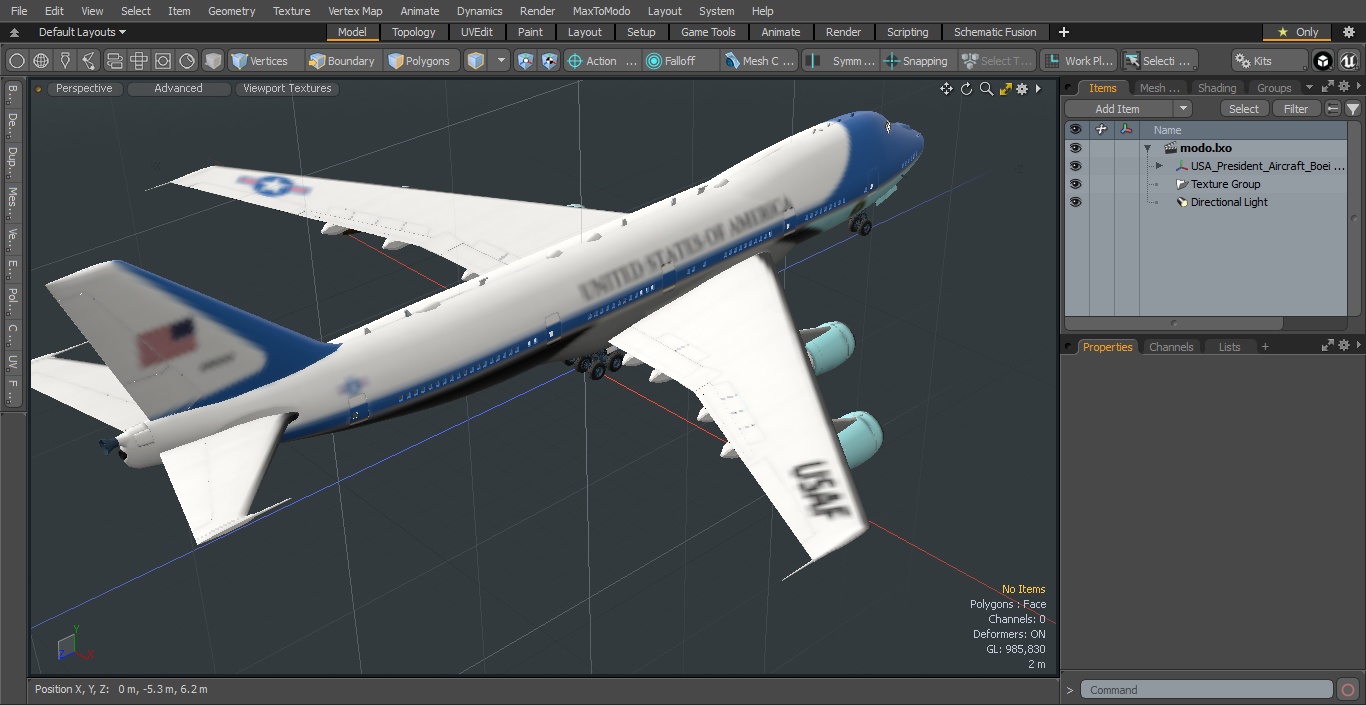Click viewport rotate icon
The width and height of the screenshot is (1366, 705).
tap(966, 89)
